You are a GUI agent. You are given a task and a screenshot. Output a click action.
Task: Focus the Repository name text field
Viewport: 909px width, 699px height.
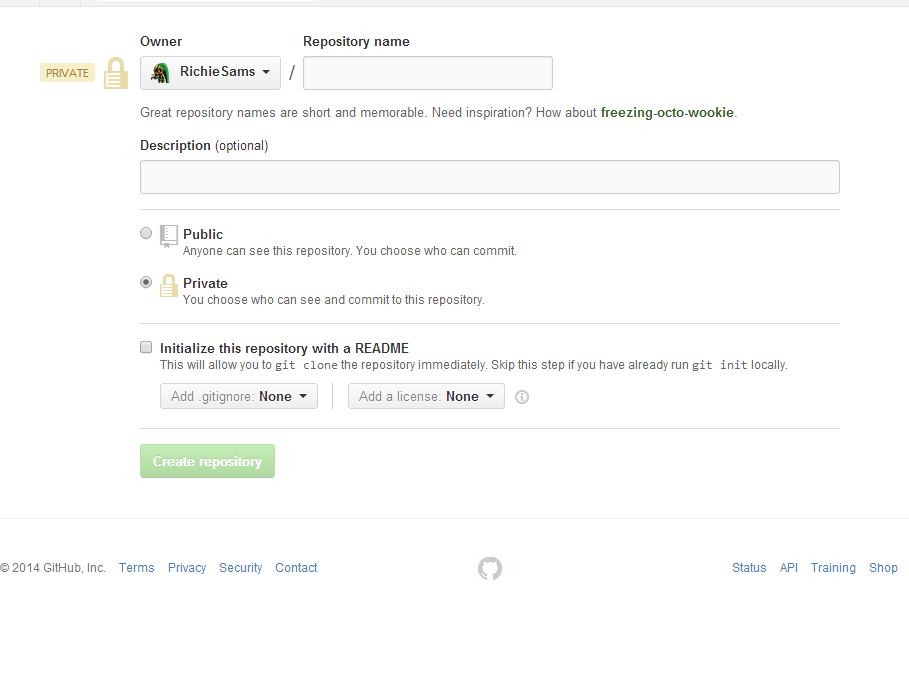click(x=428, y=73)
